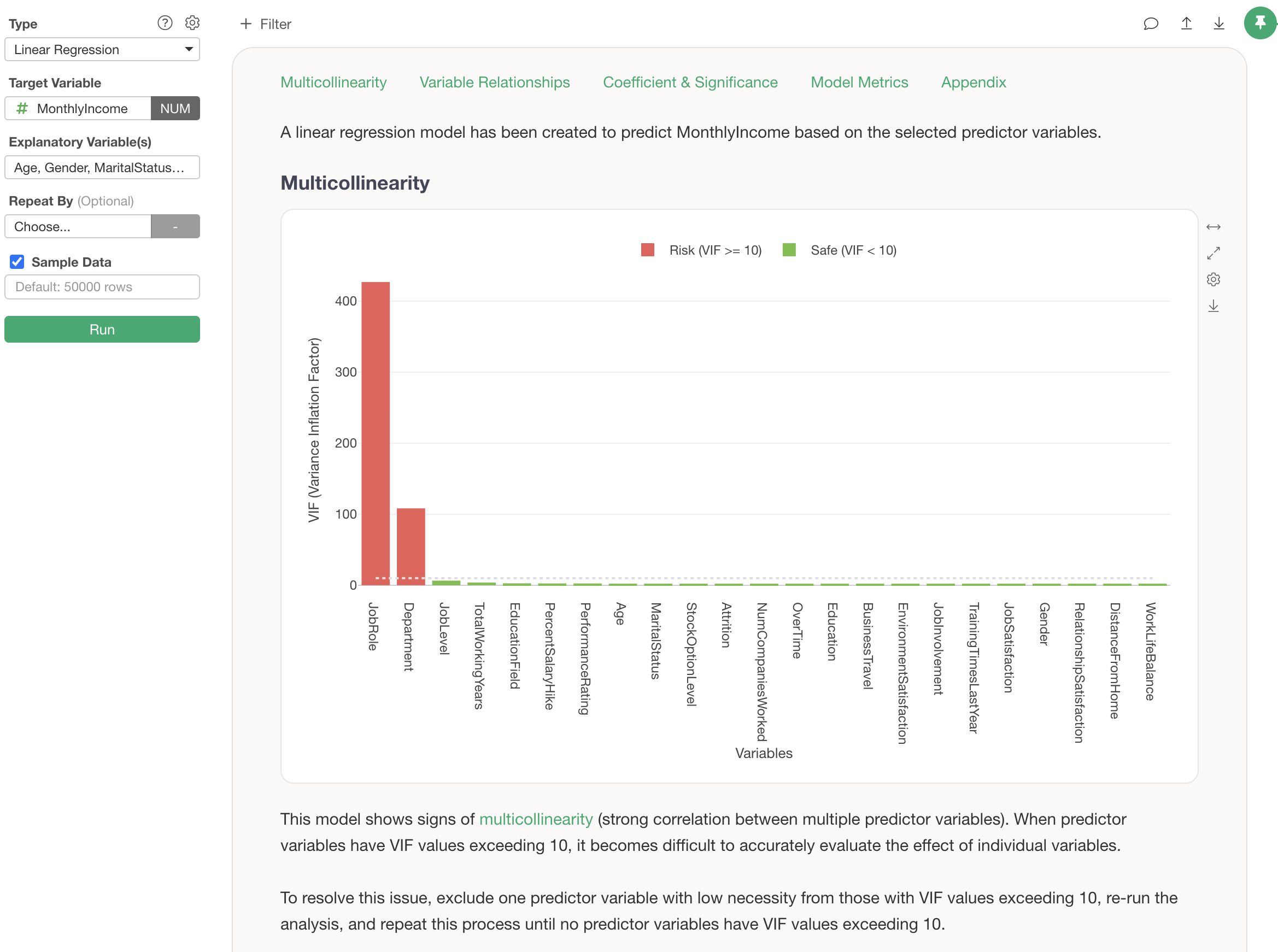1278x952 pixels.
Task: Open analytics settings gear icon
Action: coord(192,23)
